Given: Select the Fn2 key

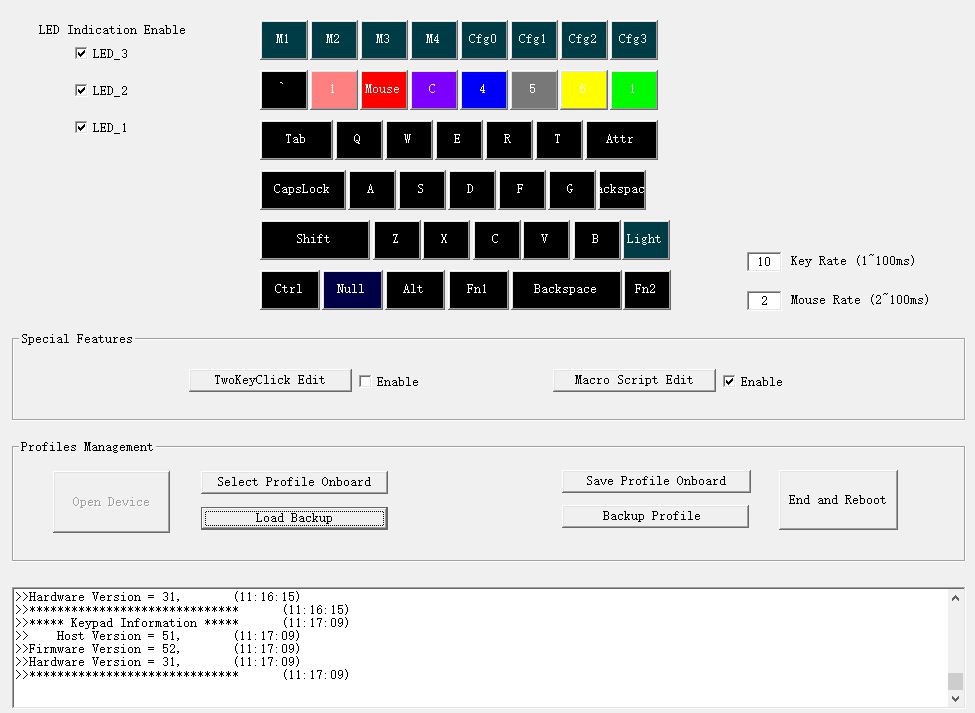Looking at the screenshot, I should point(647,290).
